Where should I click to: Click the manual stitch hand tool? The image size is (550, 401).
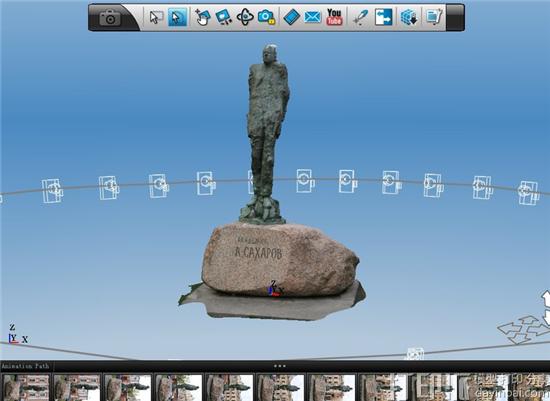[203, 17]
